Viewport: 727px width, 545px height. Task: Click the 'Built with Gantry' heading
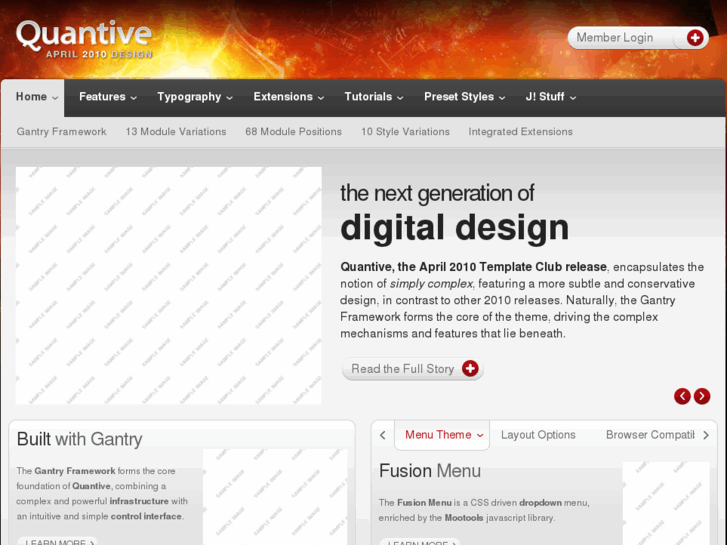point(79,439)
